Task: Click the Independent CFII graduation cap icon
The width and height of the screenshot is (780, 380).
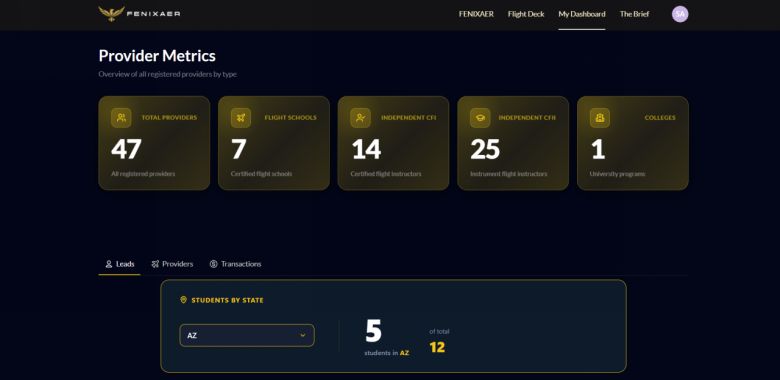Action: coord(480,118)
